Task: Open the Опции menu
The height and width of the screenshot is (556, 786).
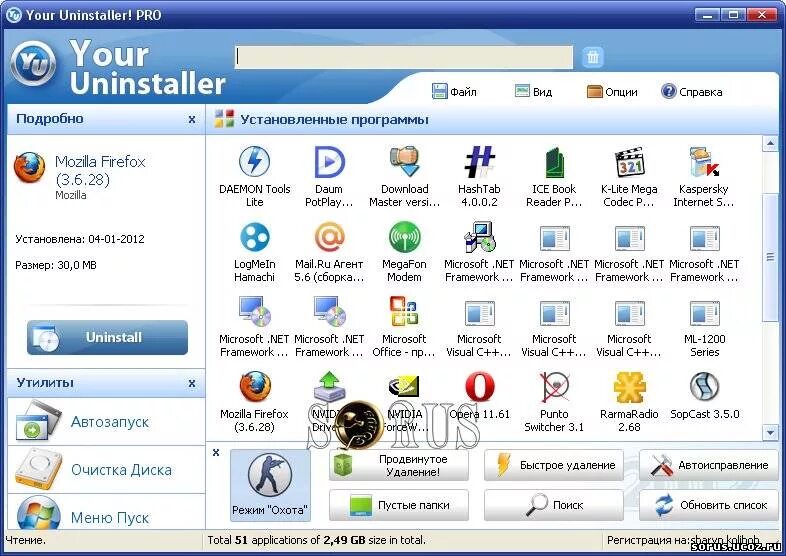Action: [x=612, y=92]
